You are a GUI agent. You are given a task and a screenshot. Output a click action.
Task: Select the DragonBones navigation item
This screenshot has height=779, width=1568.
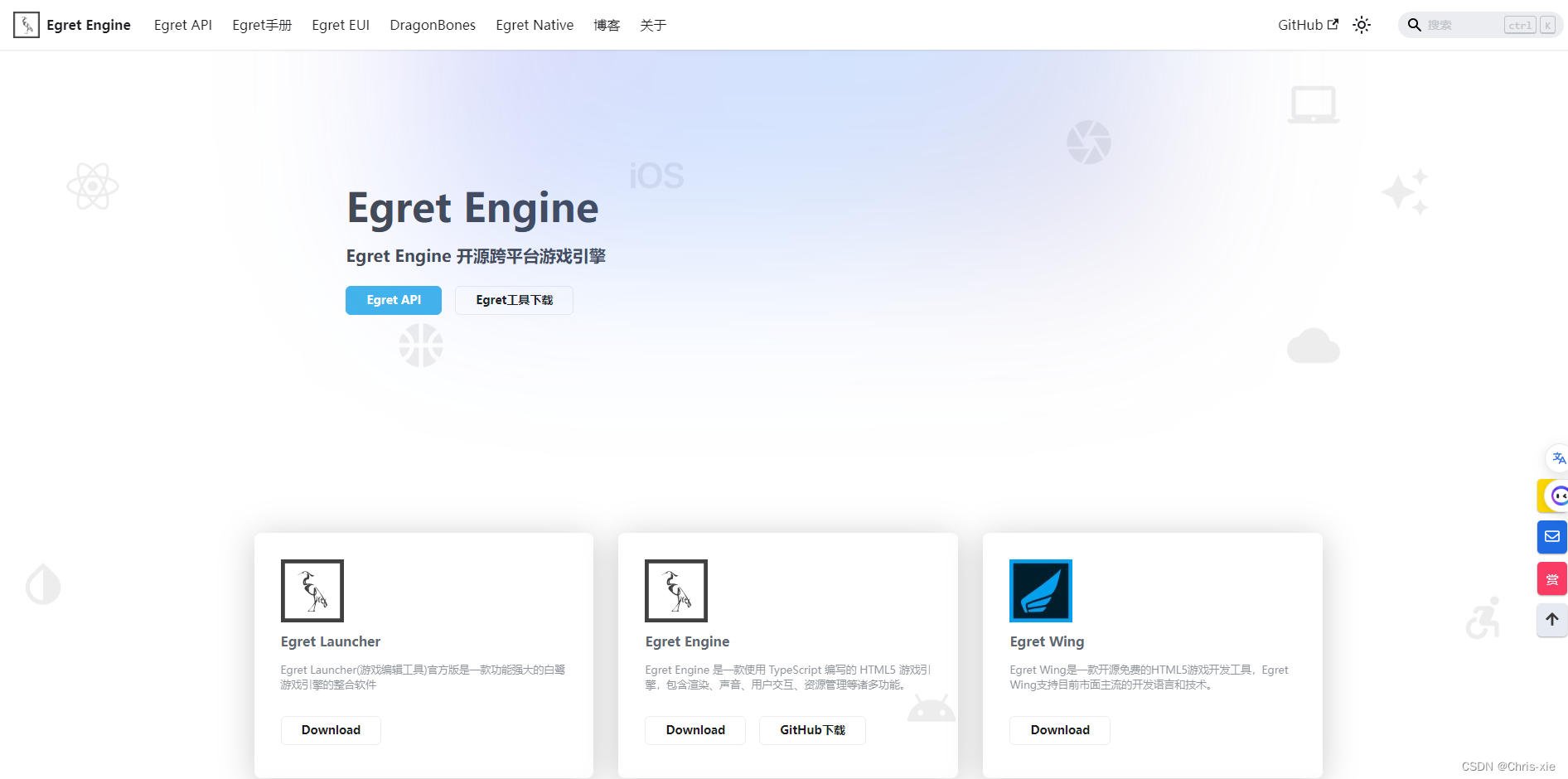pos(432,25)
